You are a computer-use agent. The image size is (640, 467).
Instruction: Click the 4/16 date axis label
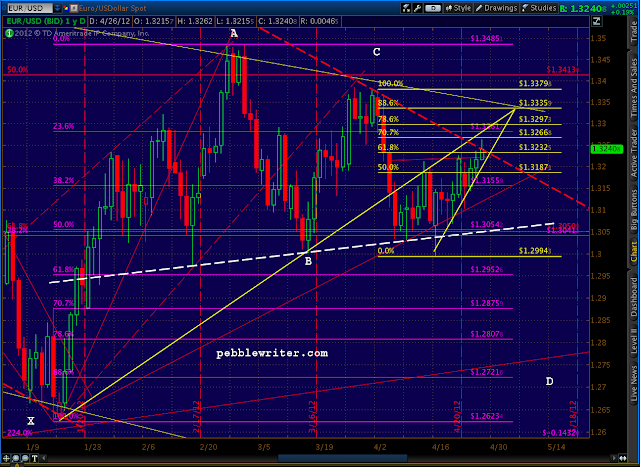click(440, 447)
